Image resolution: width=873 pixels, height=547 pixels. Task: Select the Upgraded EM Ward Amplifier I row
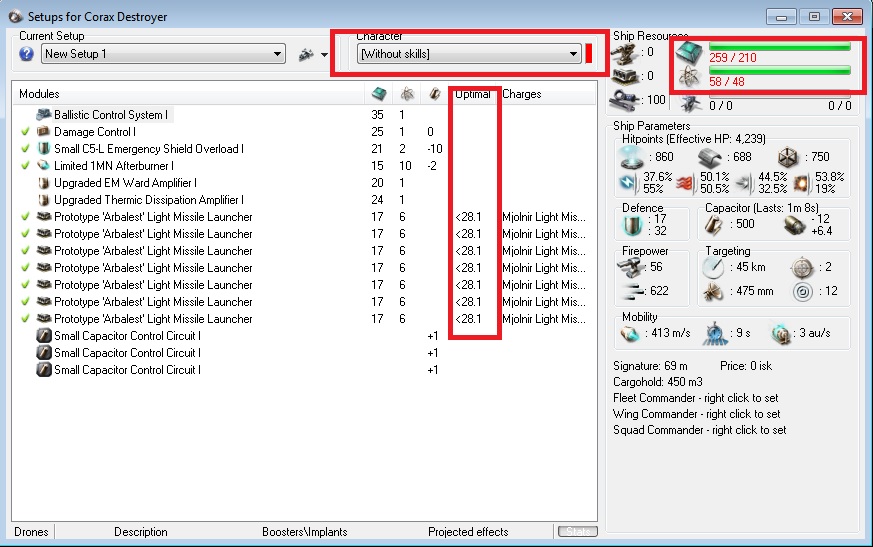[304, 183]
